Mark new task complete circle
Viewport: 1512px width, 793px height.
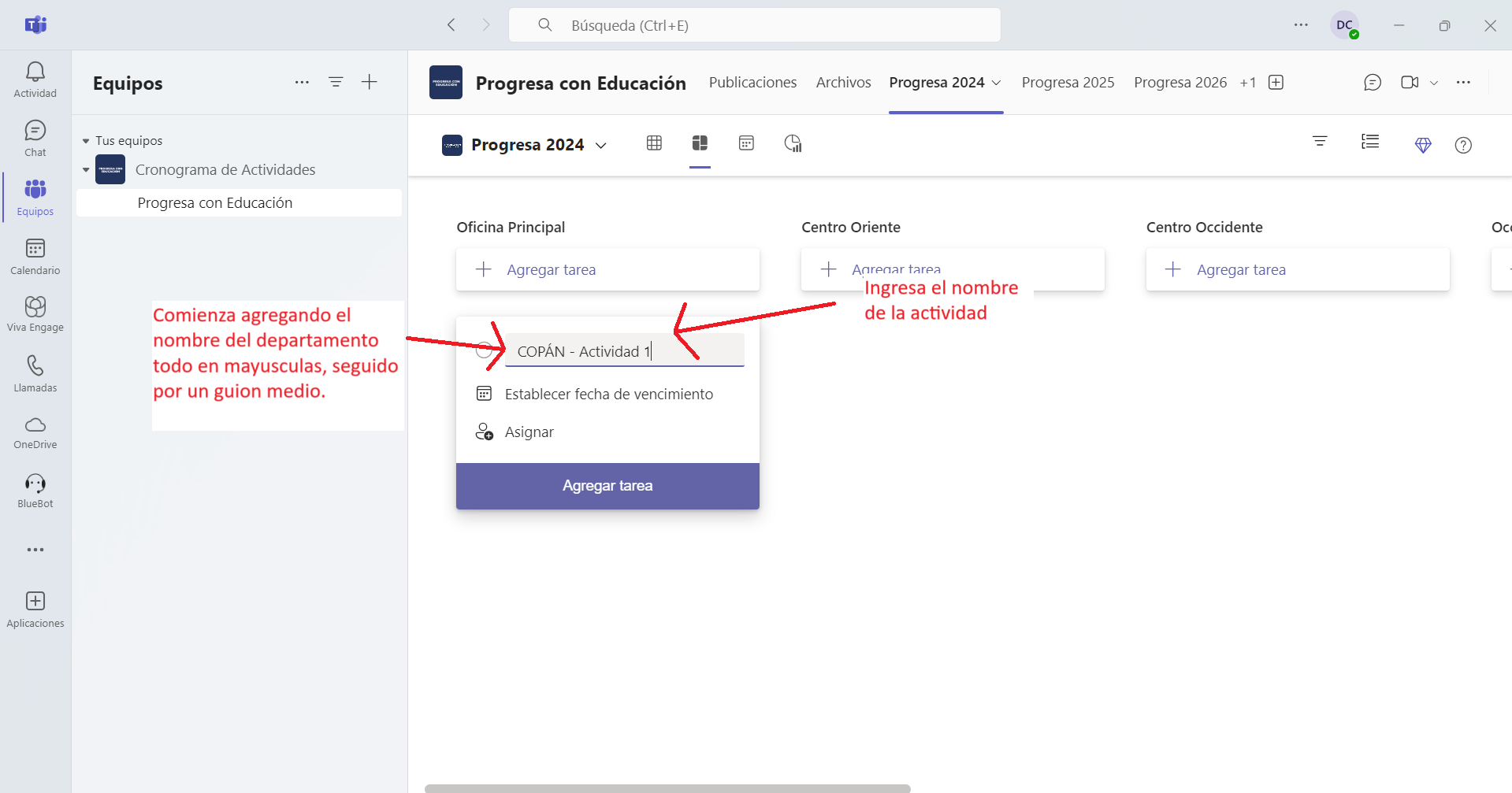click(484, 350)
